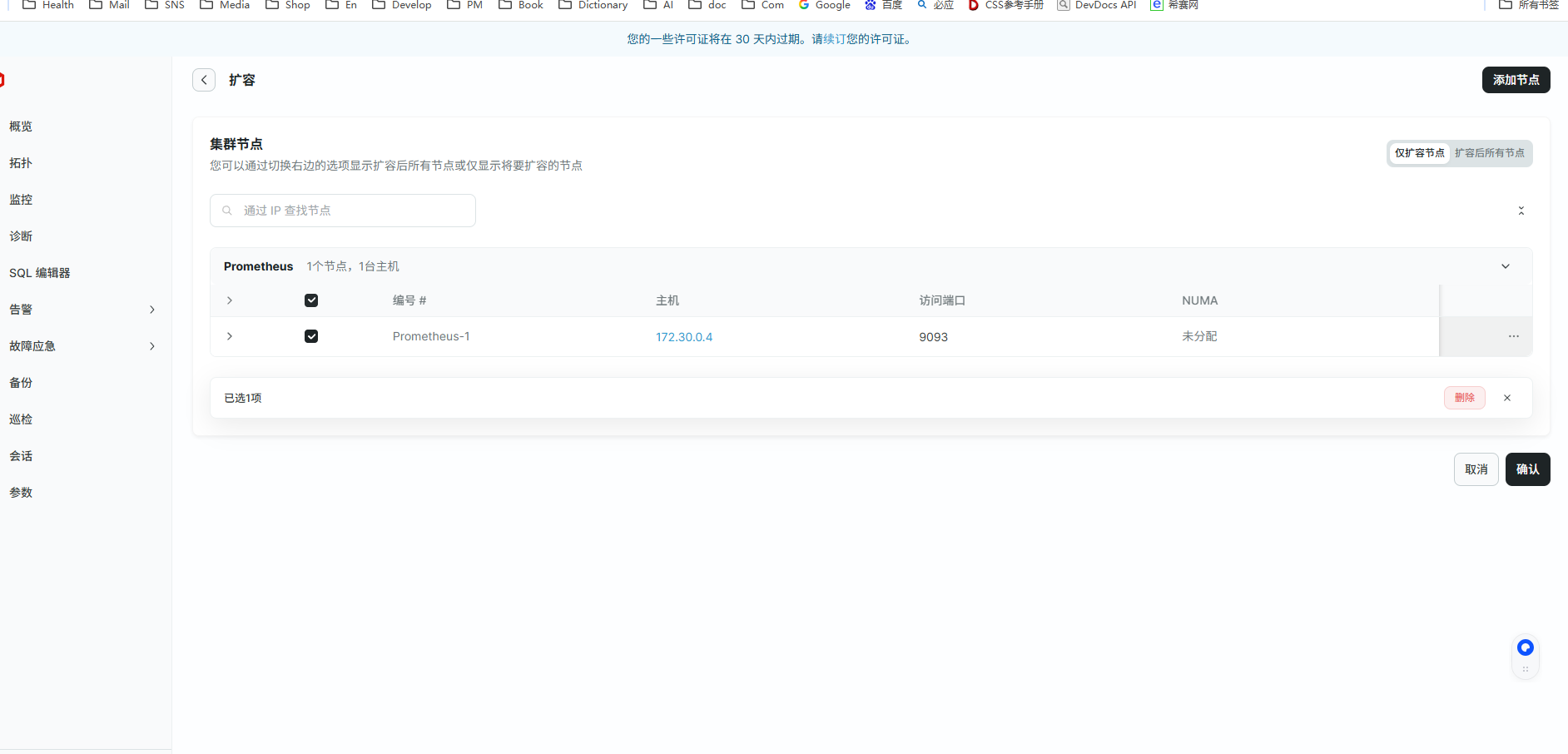1568x754 pixels.
Task: Expand all rows via header row arrow
Action: point(230,300)
